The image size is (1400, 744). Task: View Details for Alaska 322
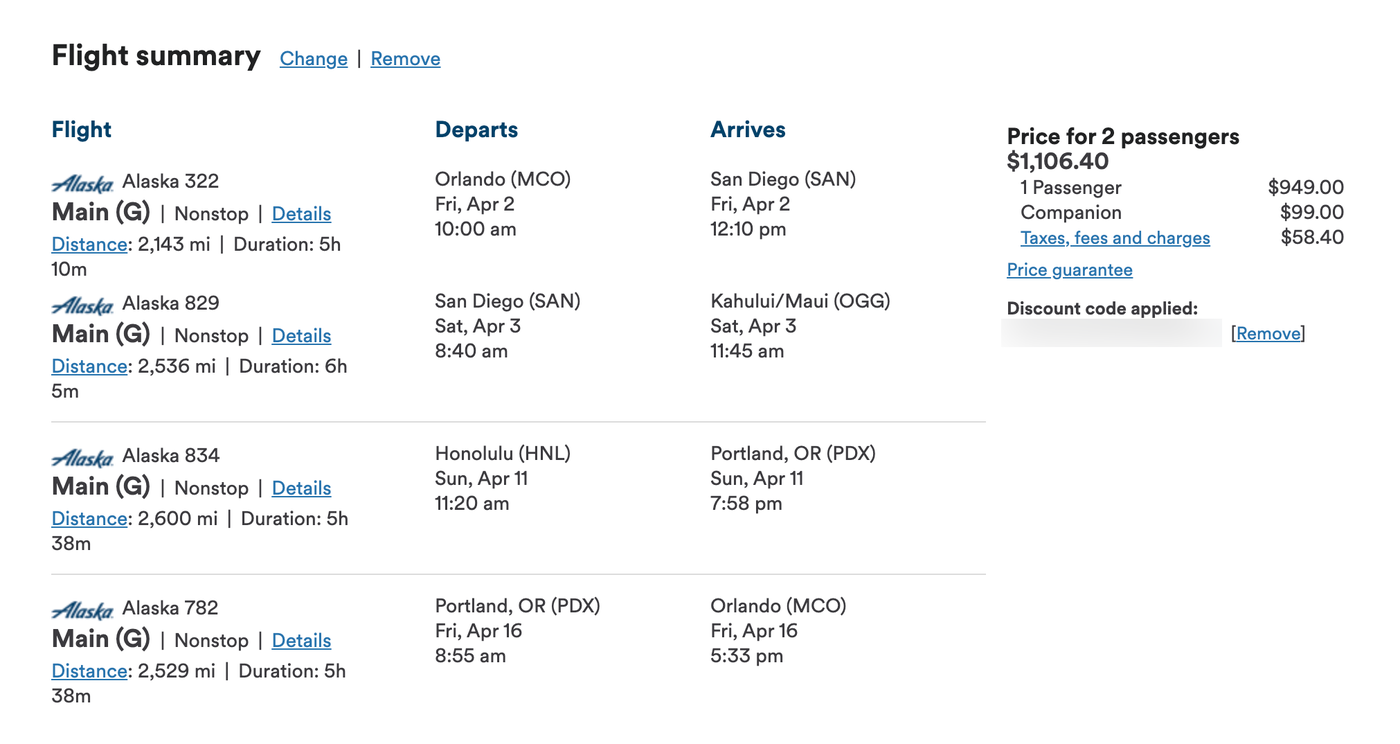(x=301, y=214)
